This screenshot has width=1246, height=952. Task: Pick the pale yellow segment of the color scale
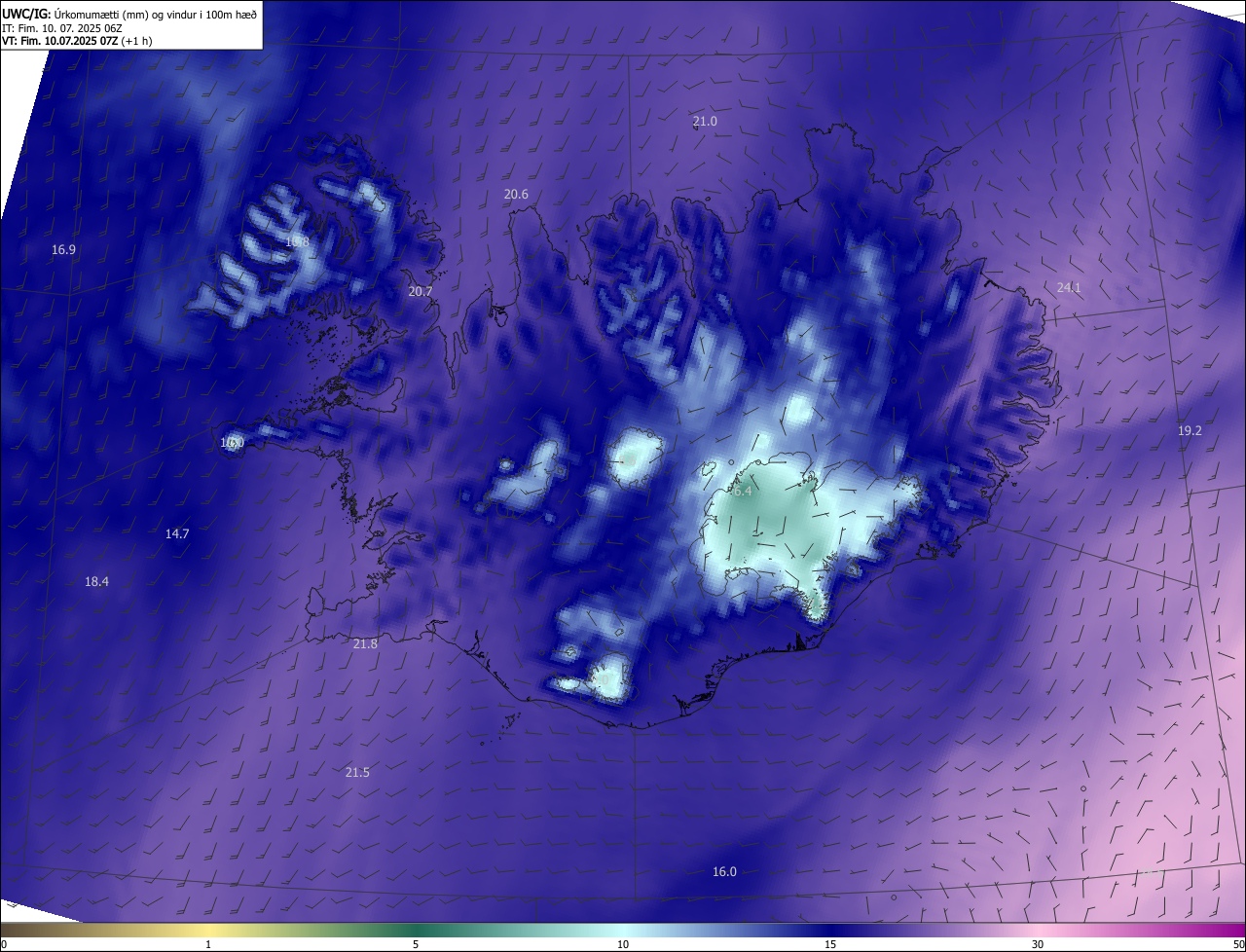pyautogui.click(x=209, y=930)
